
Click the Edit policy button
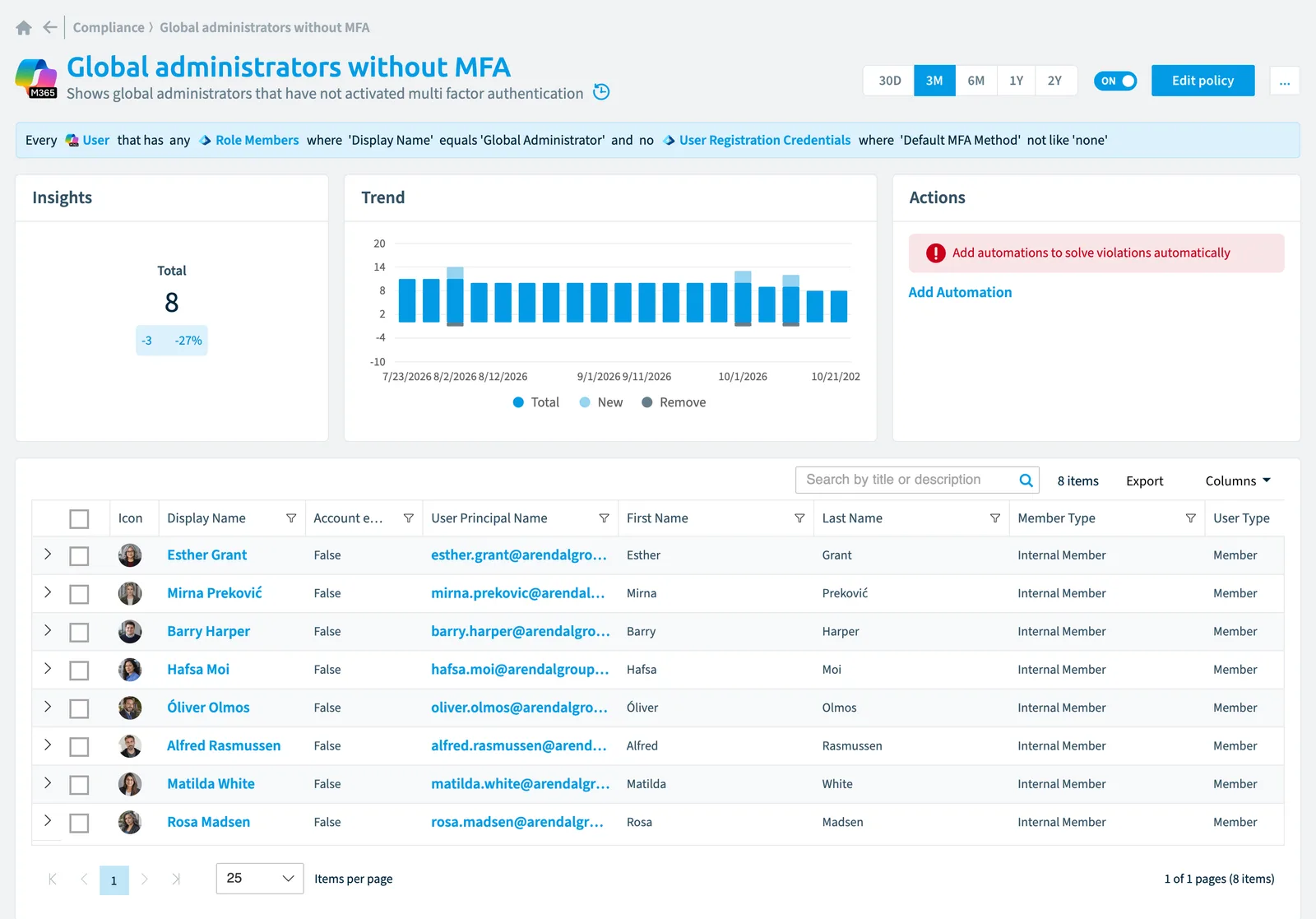pyautogui.click(x=1203, y=81)
